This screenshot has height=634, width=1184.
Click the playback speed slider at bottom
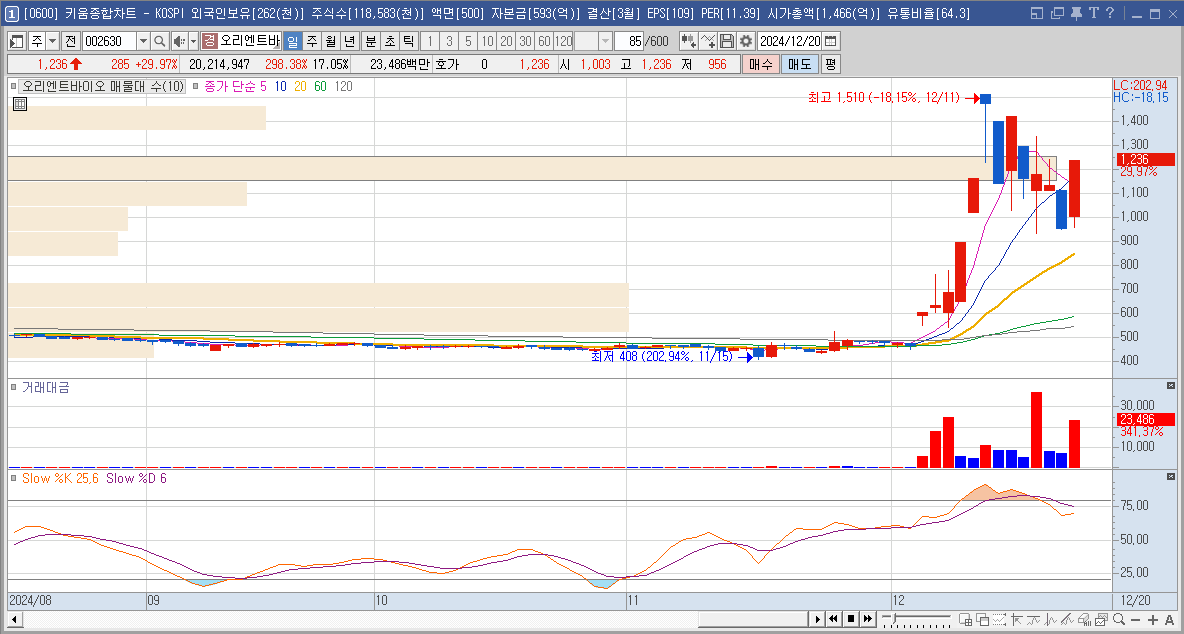click(x=916, y=620)
